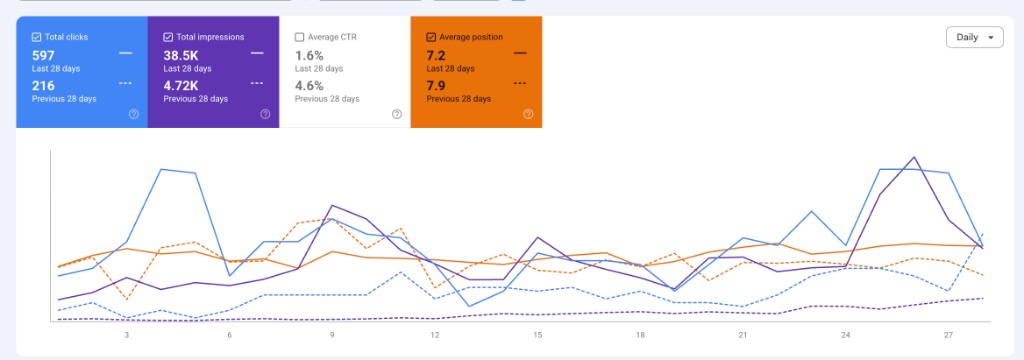Select the Average position metric card
The image size is (1024, 360).
pos(476,72)
